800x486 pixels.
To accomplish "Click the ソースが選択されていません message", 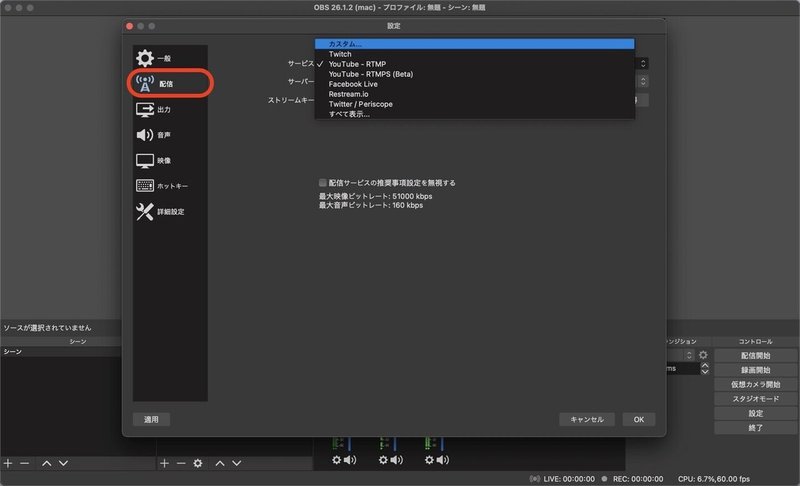I will click(47, 327).
